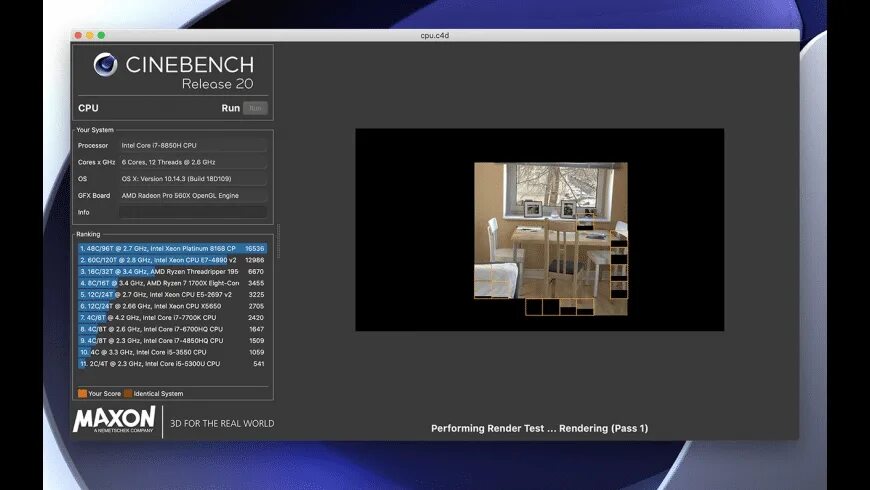This screenshot has height=490, width=870.
Task: Click the Rendering (Pass 1) status text
Action: click(603, 428)
